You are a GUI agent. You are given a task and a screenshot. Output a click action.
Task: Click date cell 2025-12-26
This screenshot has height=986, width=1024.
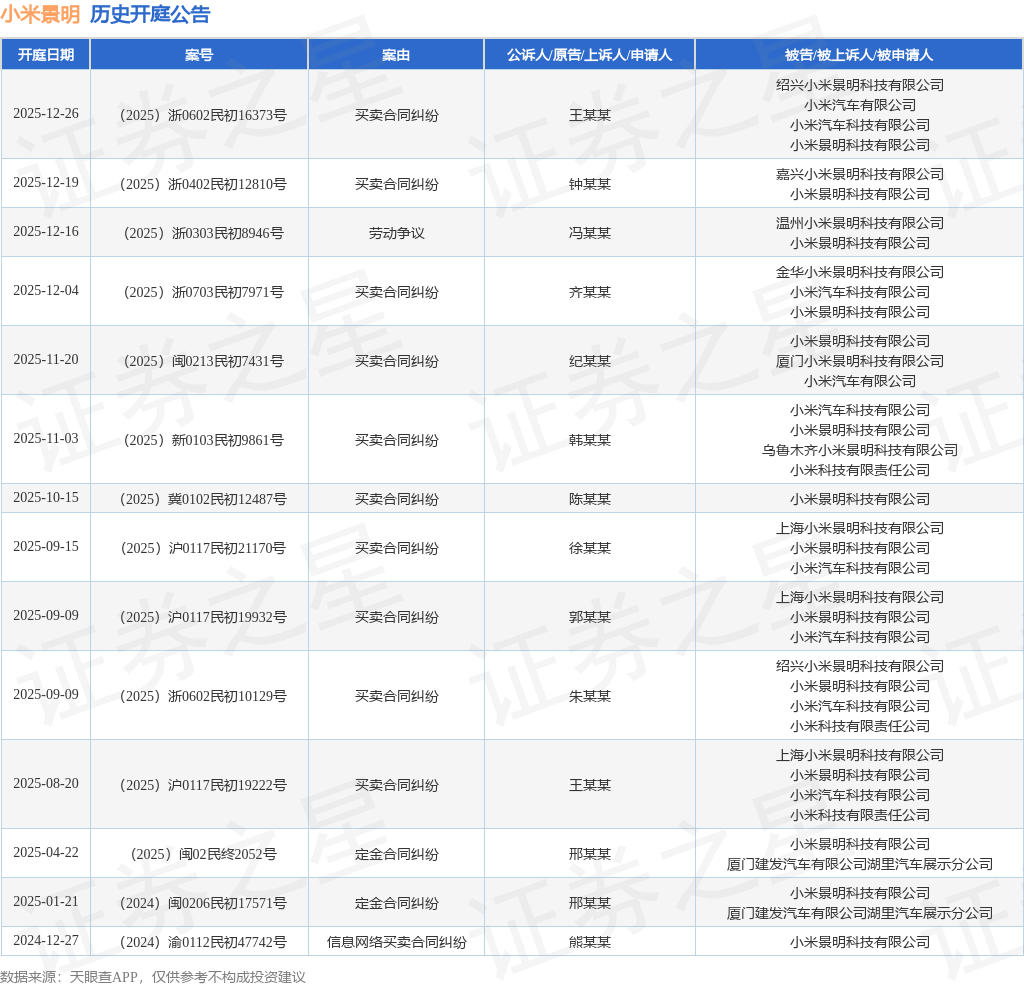[46, 114]
